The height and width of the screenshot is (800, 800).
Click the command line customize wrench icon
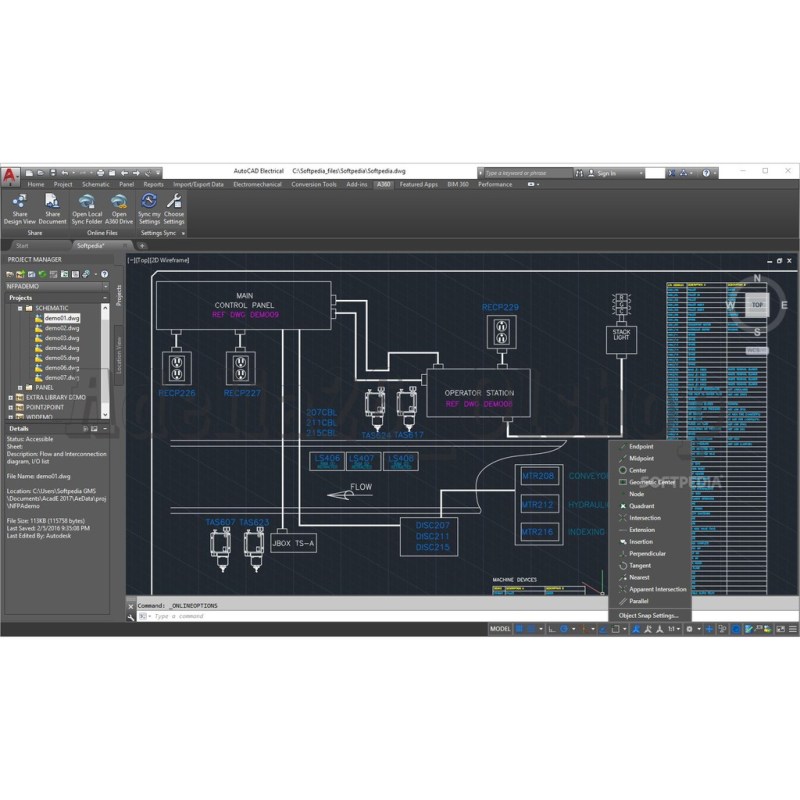tap(131, 617)
